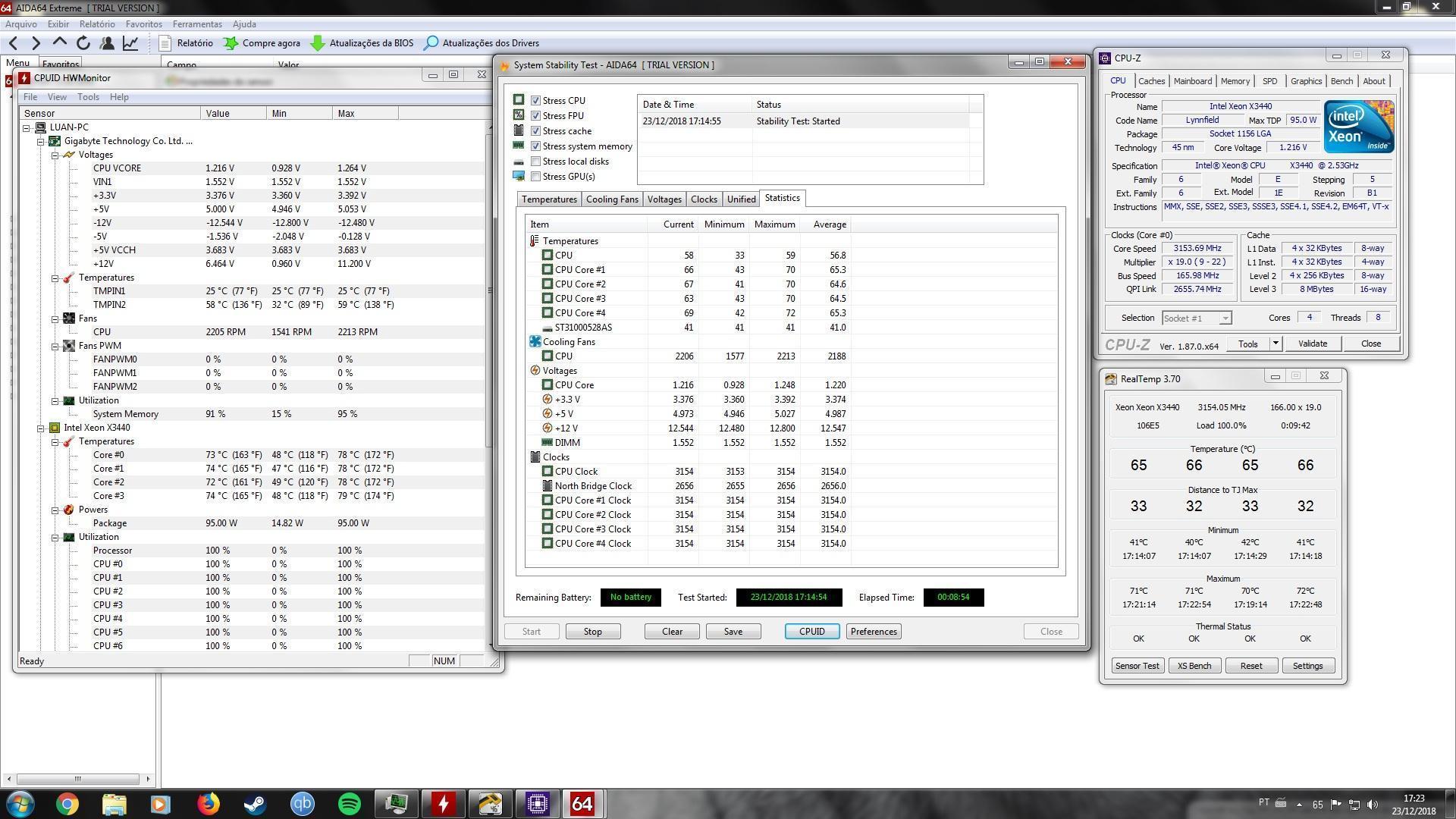
Task: Collapse Powers node in HWMonitor
Action: 55,510
